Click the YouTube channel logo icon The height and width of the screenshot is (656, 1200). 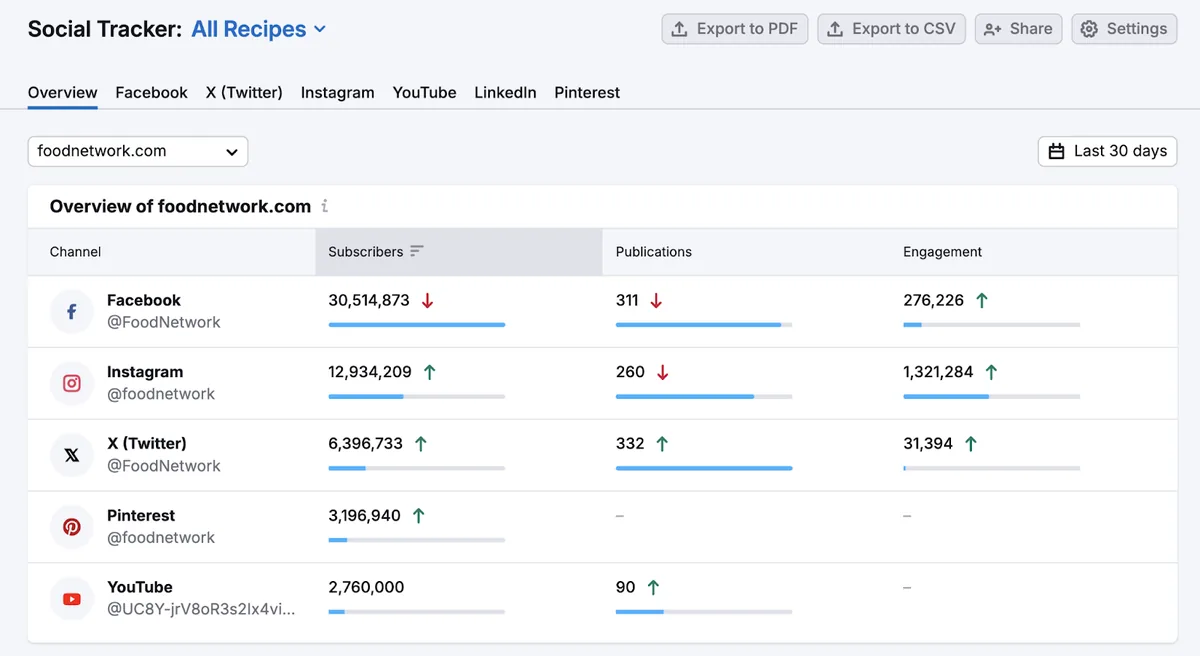(72, 599)
